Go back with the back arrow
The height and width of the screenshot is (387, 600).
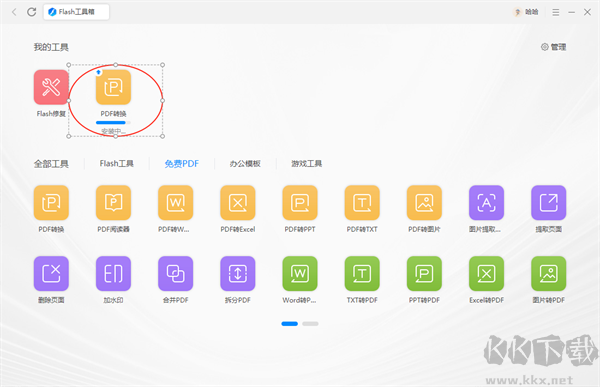[x=14, y=12]
